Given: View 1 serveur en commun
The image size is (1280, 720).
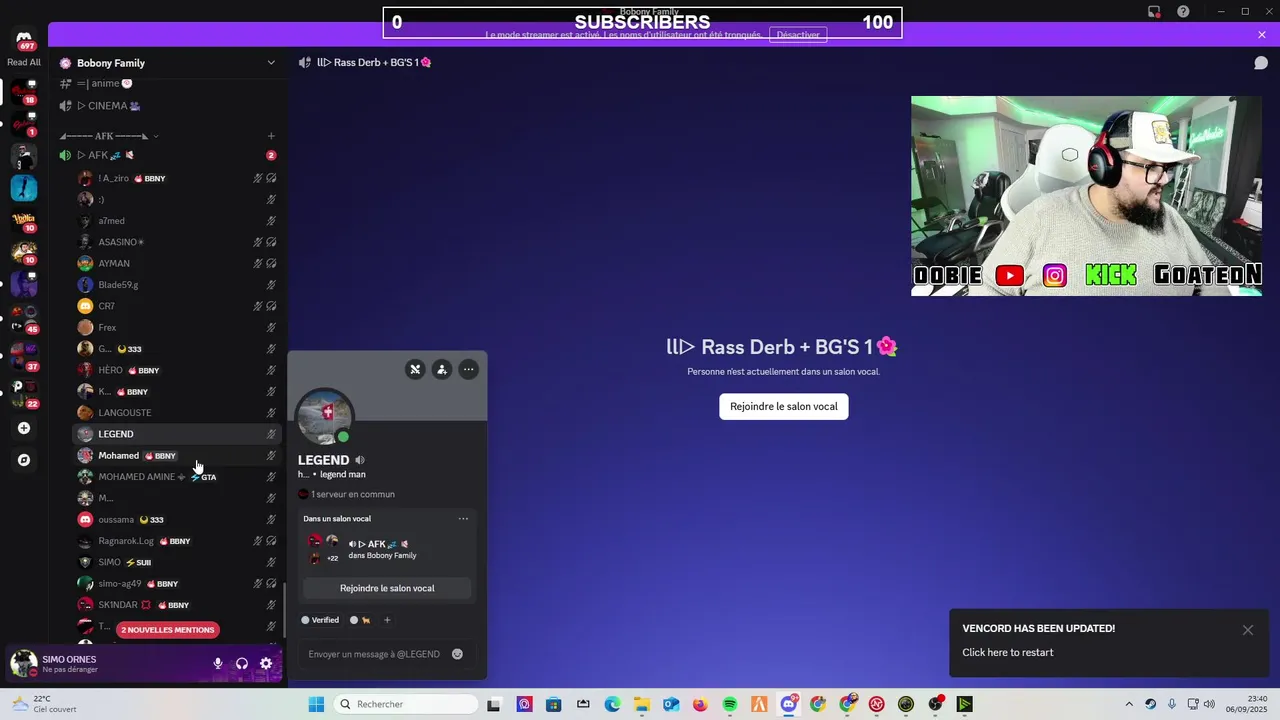Looking at the screenshot, I should click(x=346, y=494).
